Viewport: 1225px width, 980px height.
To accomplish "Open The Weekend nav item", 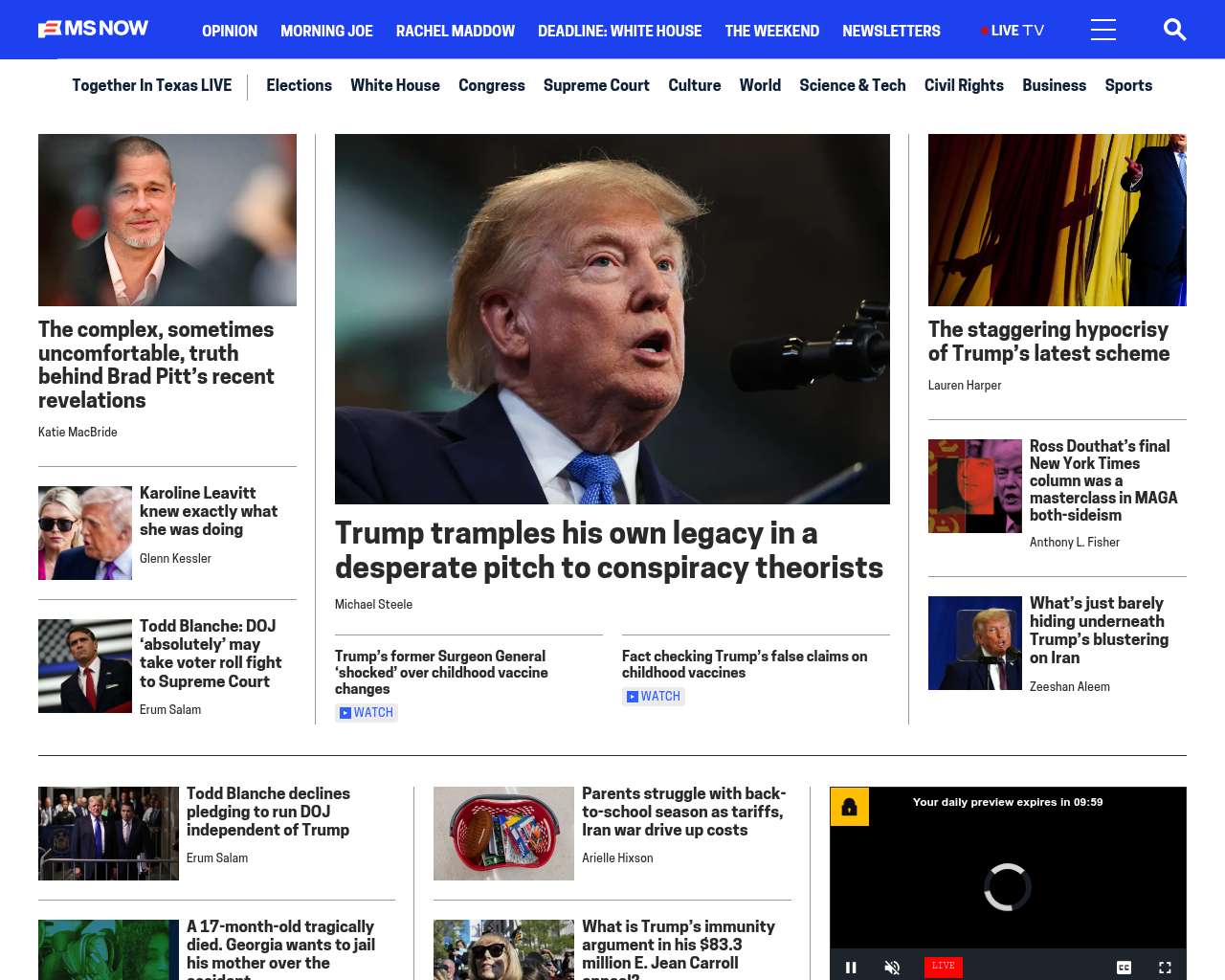I will (x=772, y=31).
